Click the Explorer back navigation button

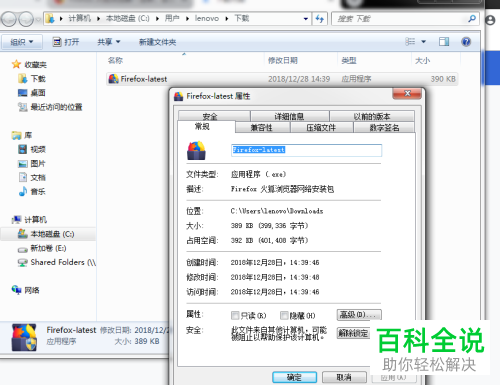[x=9, y=19]
